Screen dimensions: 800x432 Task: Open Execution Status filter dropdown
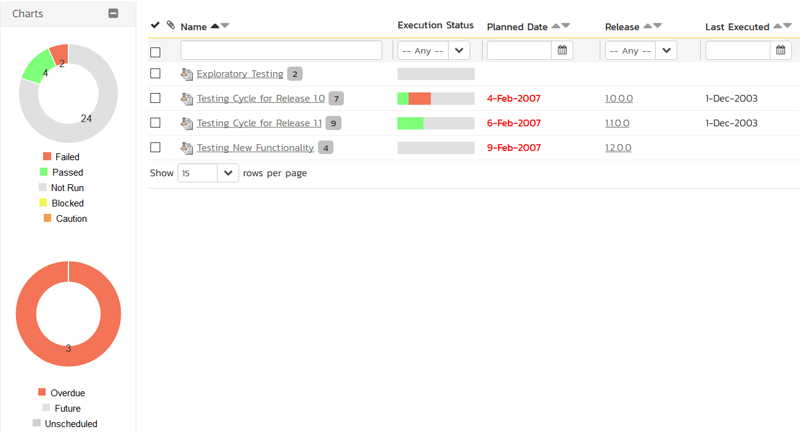(x=434, y=50)
